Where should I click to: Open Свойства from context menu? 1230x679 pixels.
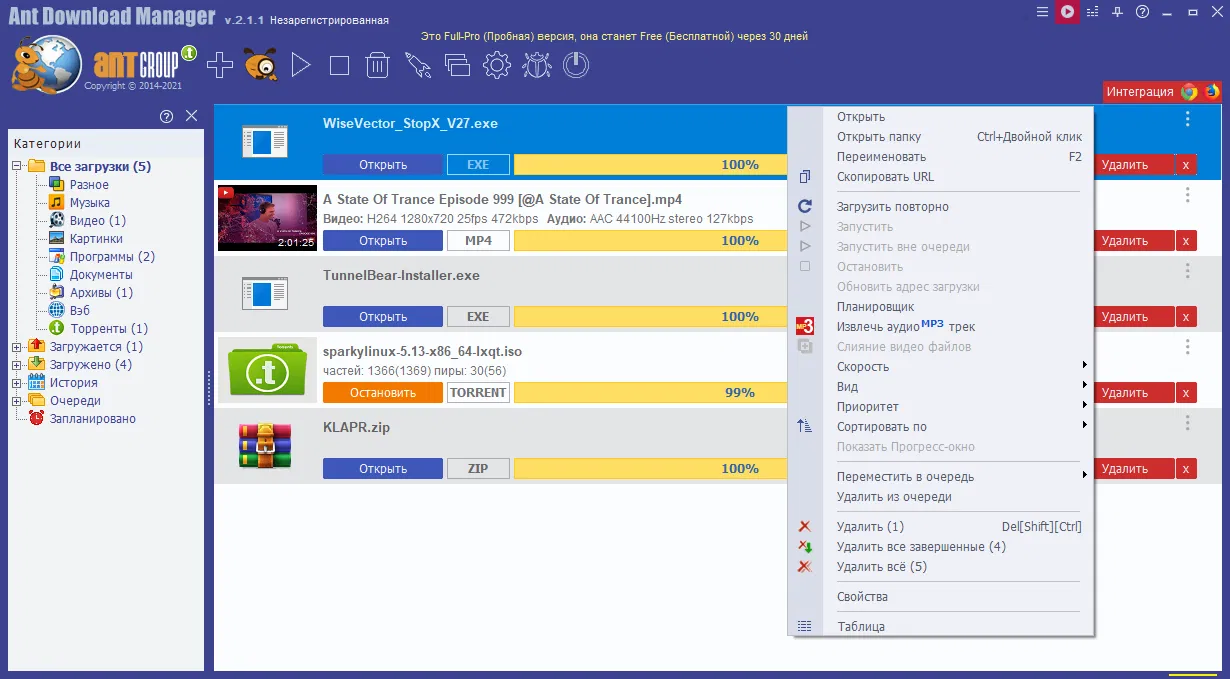(941, 597)
